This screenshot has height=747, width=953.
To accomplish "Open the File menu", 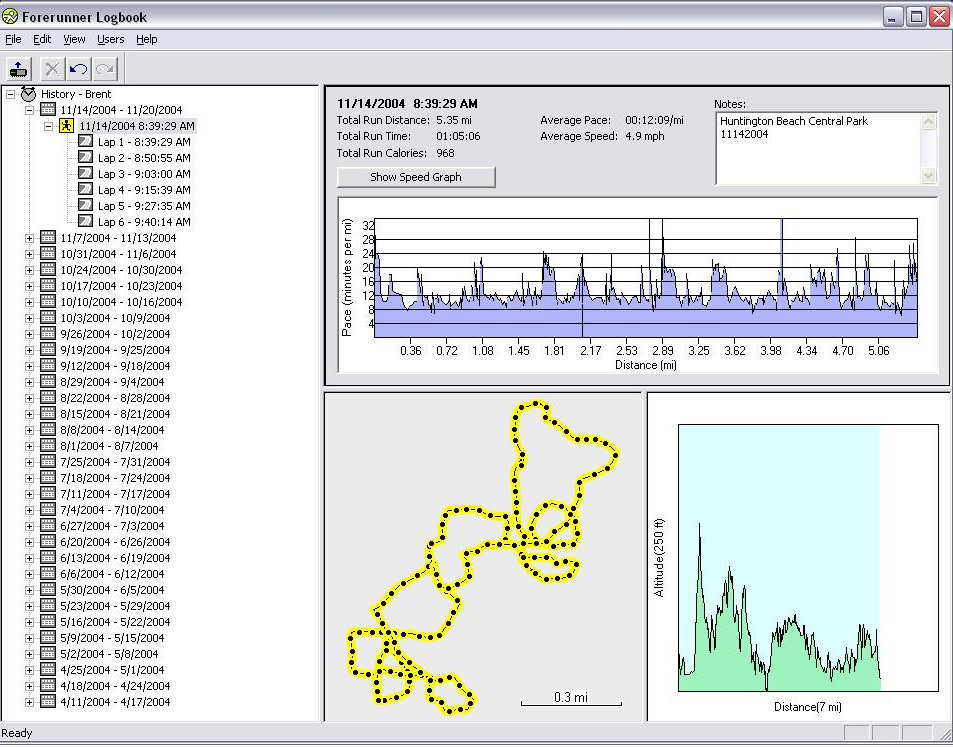I will (x=13, y=39).
